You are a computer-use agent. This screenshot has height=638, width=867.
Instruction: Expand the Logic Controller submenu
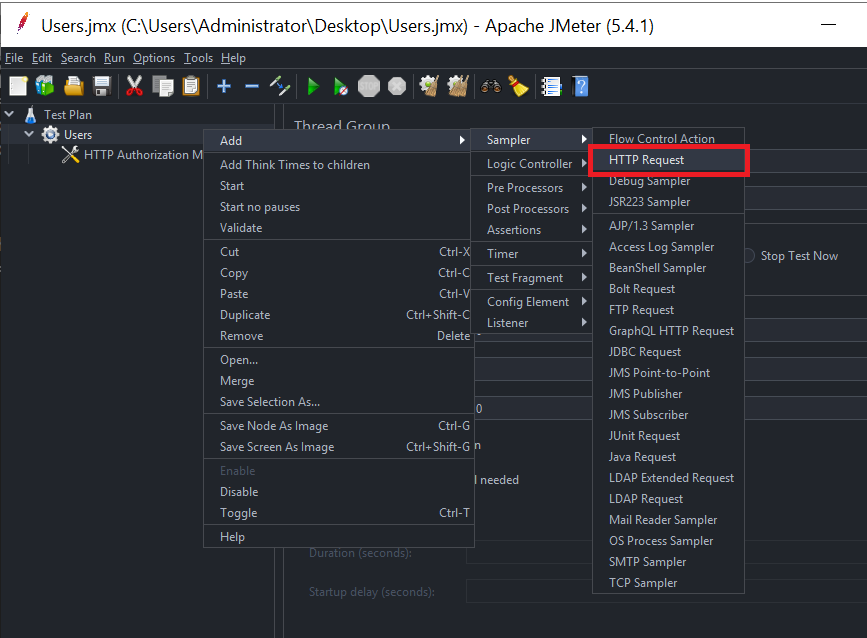pyautogui.click(x=531, y=164)
